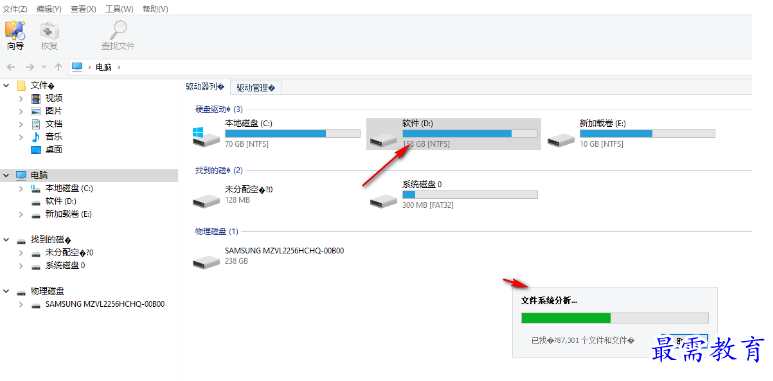Select the 软件 (D:) drive tile
The image size is (773, 381).
[x=454, y=134]
